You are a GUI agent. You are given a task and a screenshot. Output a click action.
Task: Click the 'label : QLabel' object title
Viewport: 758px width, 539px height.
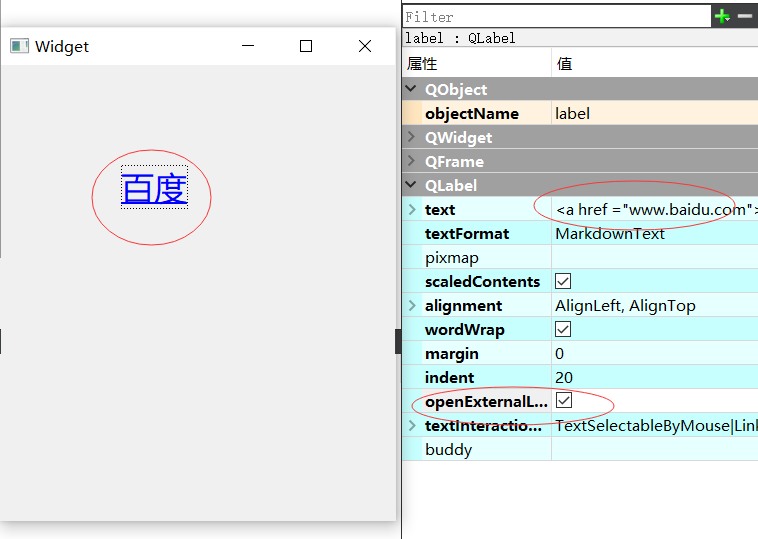(x=460, y=38)
